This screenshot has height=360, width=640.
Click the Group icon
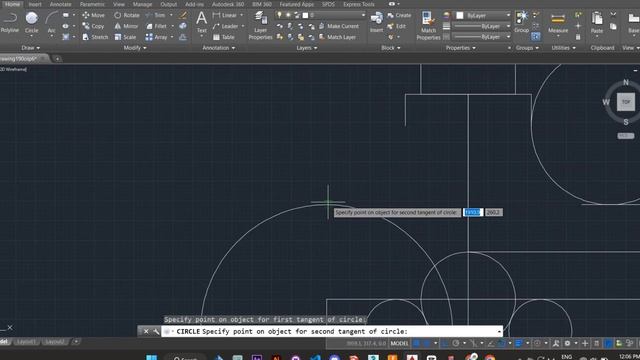tap(521, 22)
